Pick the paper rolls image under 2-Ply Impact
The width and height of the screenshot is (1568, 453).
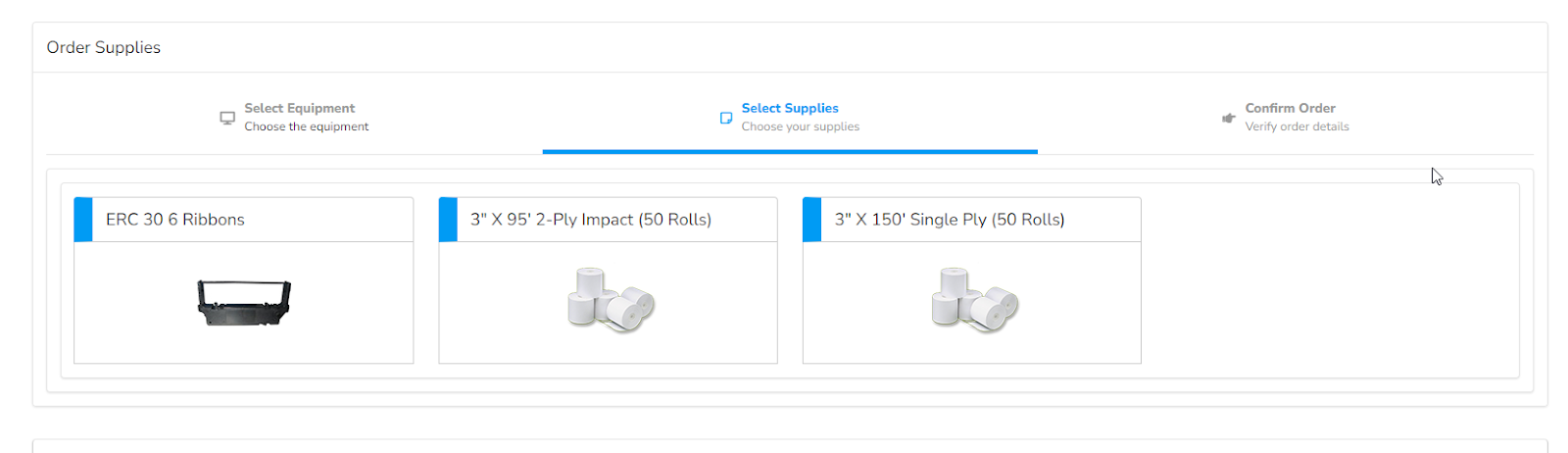click(x=611, y=300)
